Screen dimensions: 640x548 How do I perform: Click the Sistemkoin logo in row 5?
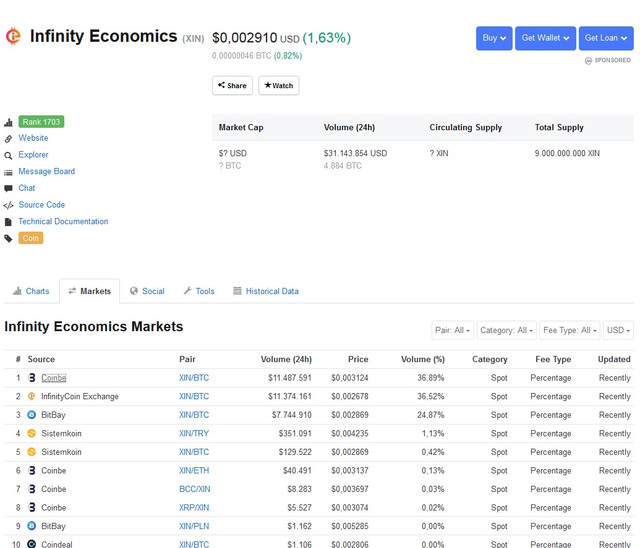[31, 452]
